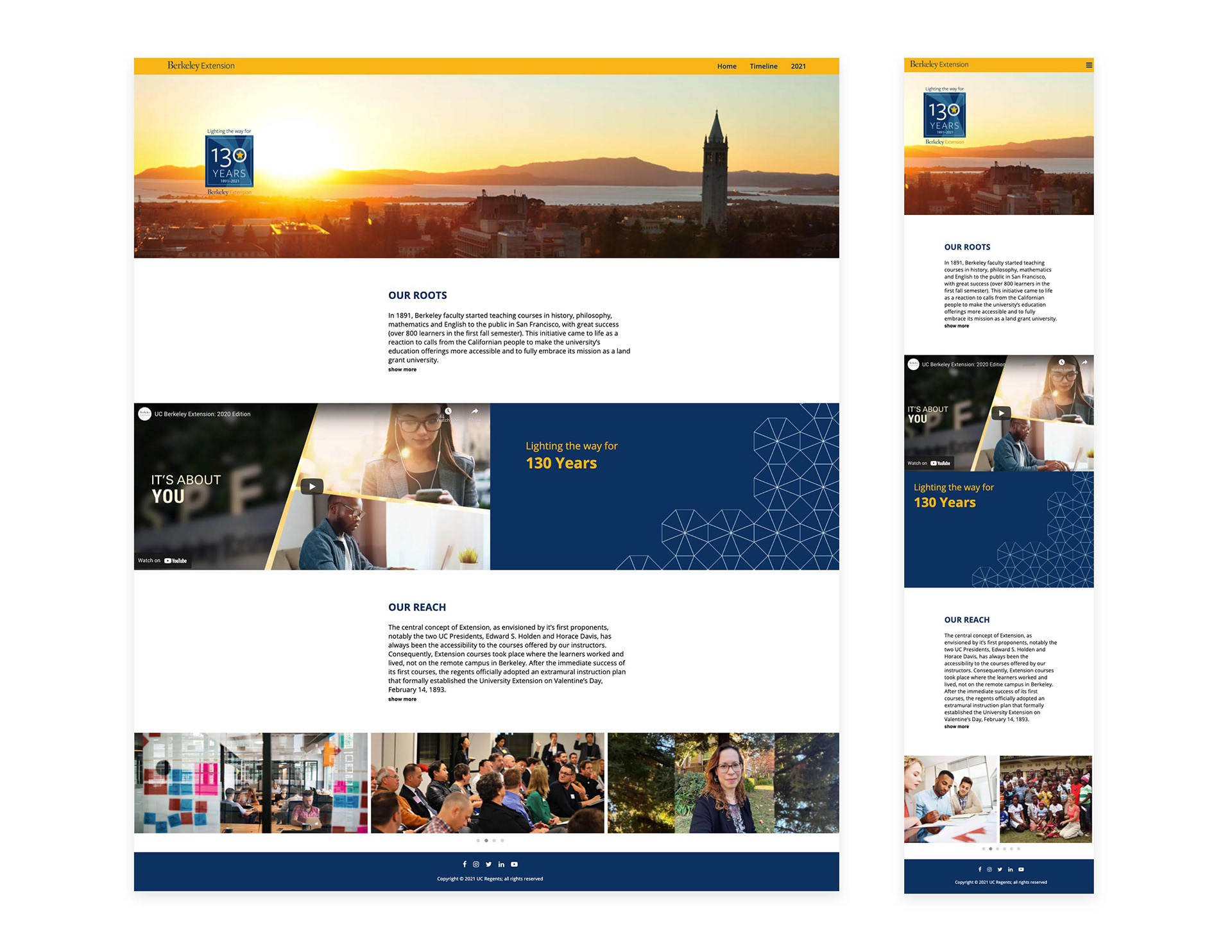Open Timeline in desktop navigation

point(764,66)
